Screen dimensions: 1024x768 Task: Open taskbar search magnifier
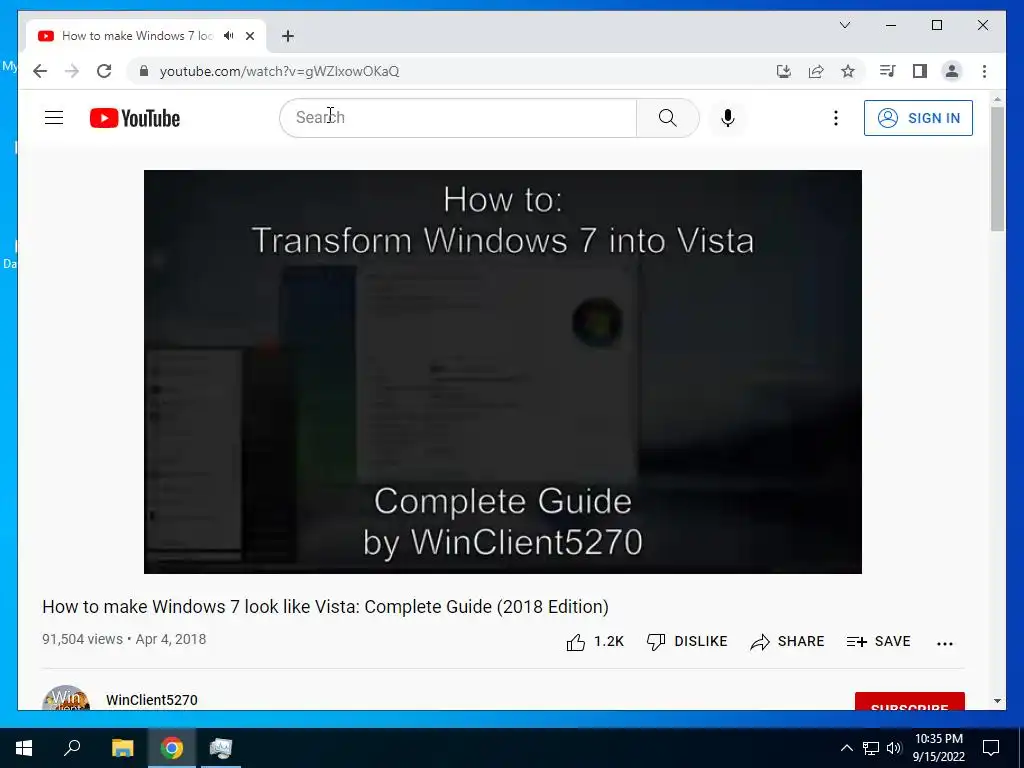(x=72, y=748)
